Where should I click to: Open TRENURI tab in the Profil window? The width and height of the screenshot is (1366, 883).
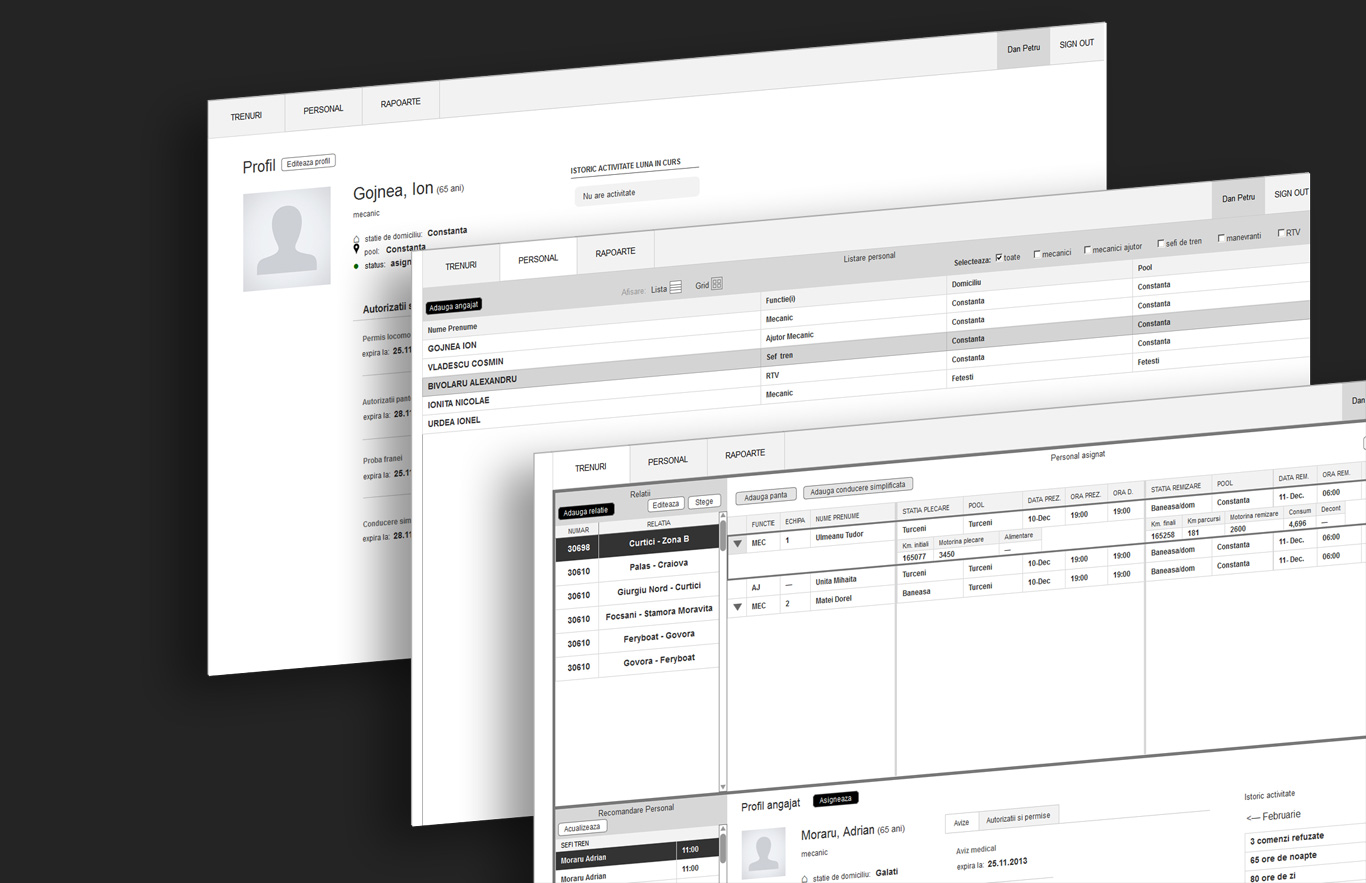pyautogui.click(x=246, y=116)
